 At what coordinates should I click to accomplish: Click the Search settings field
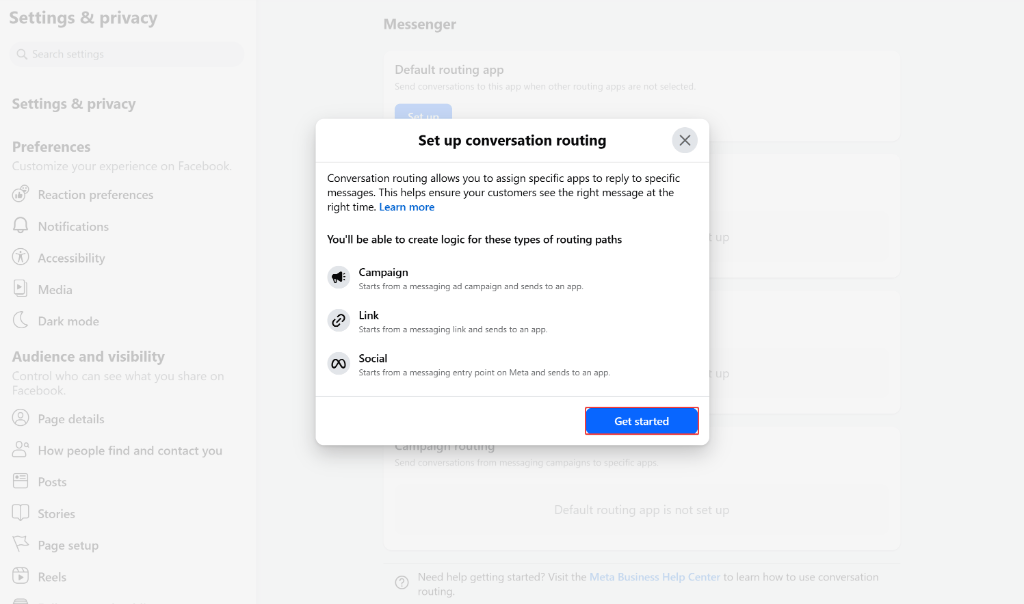(x=127, y=54)
